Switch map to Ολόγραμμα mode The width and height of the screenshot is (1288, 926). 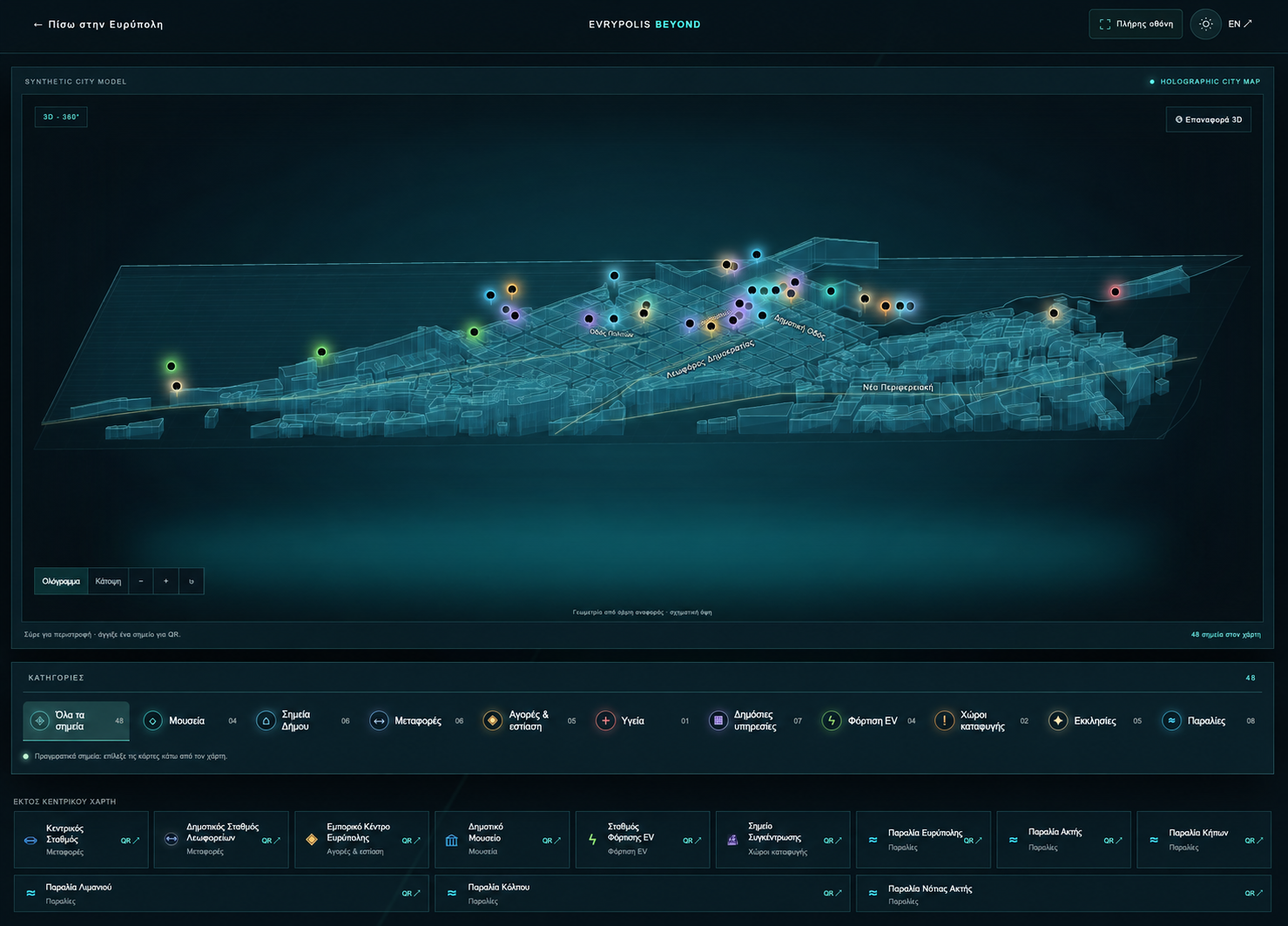click(x=61, y=581)
